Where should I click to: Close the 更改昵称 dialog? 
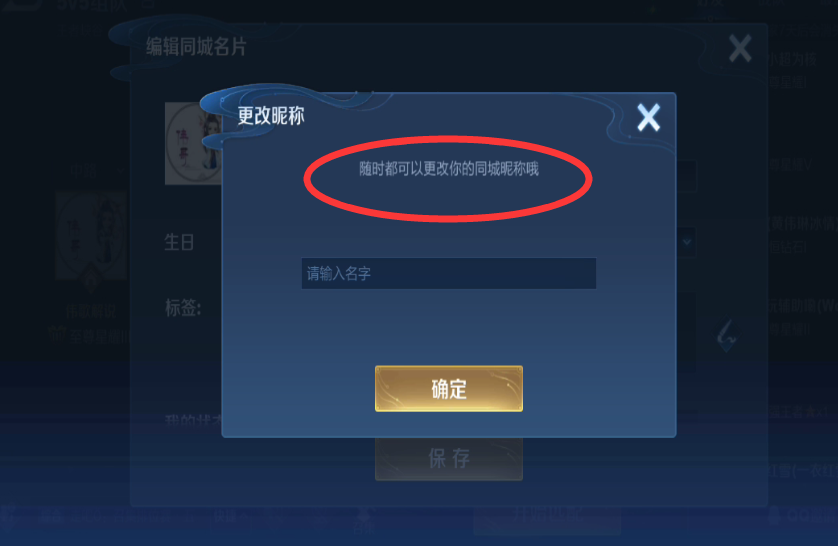click(x=648, y=118)
